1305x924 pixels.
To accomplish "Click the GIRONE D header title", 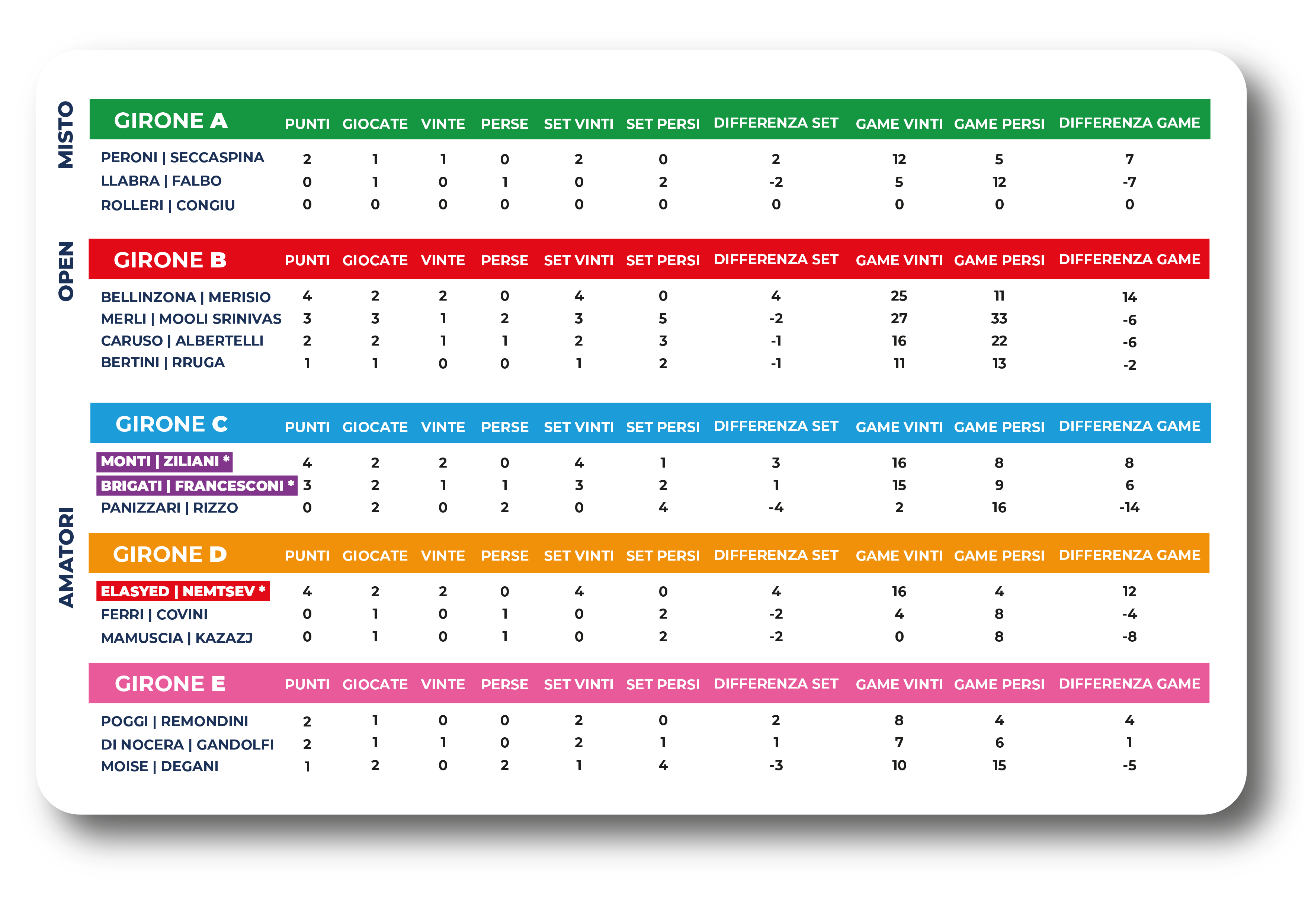I will [x=170, y=554].
